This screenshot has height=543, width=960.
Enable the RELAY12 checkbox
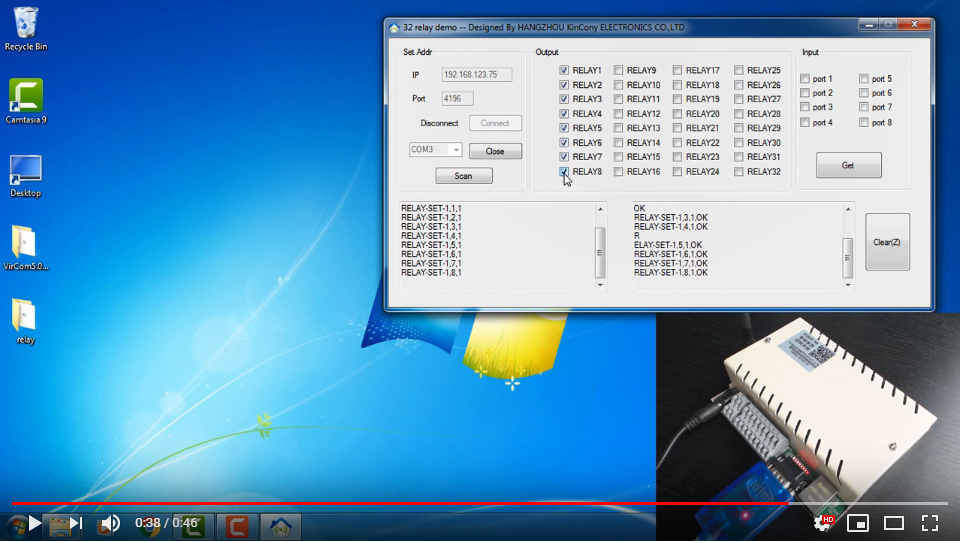click(x=618, y=114)
